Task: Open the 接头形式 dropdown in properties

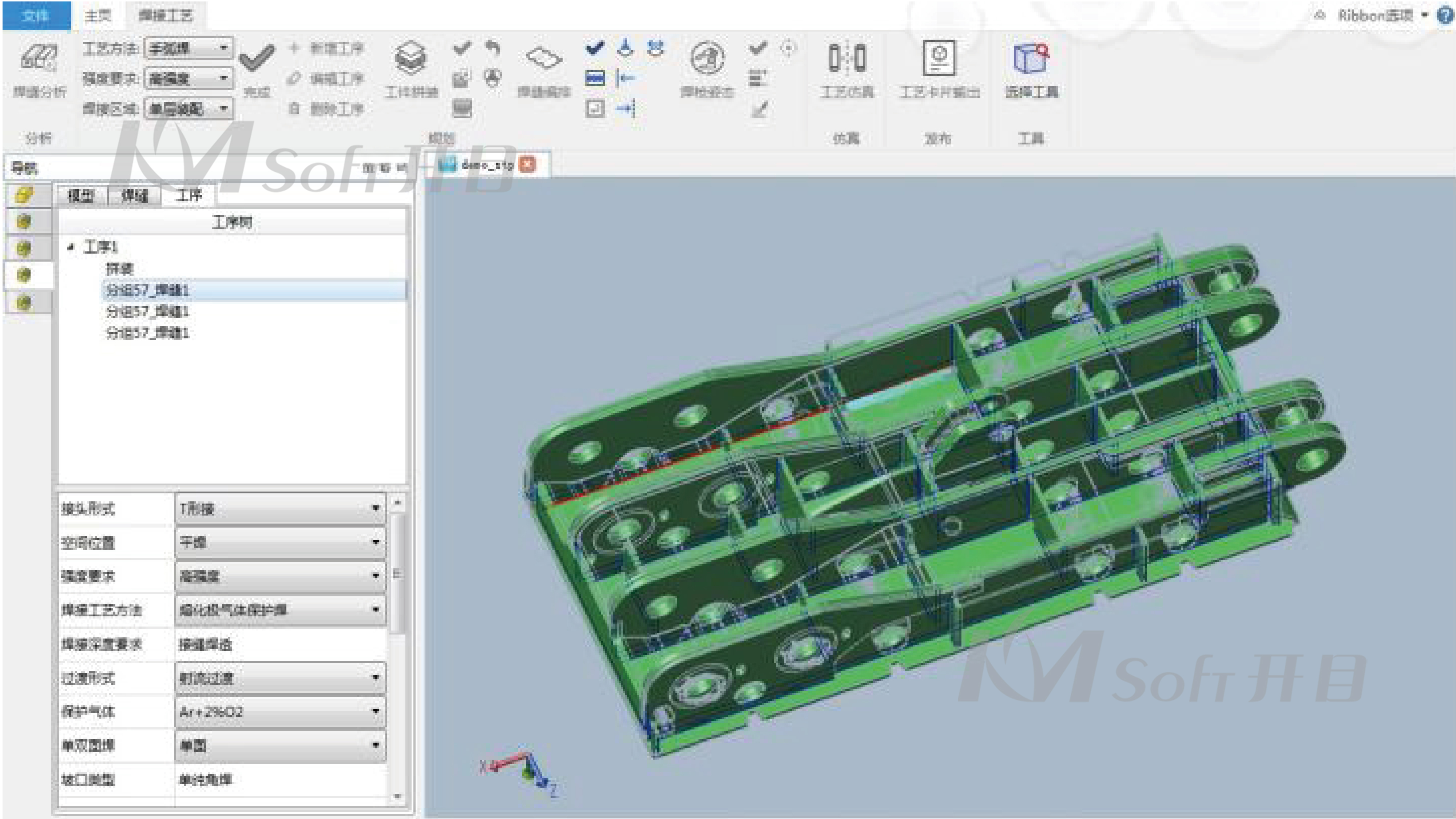Action: pyautogui.click(x=280, y=508)
